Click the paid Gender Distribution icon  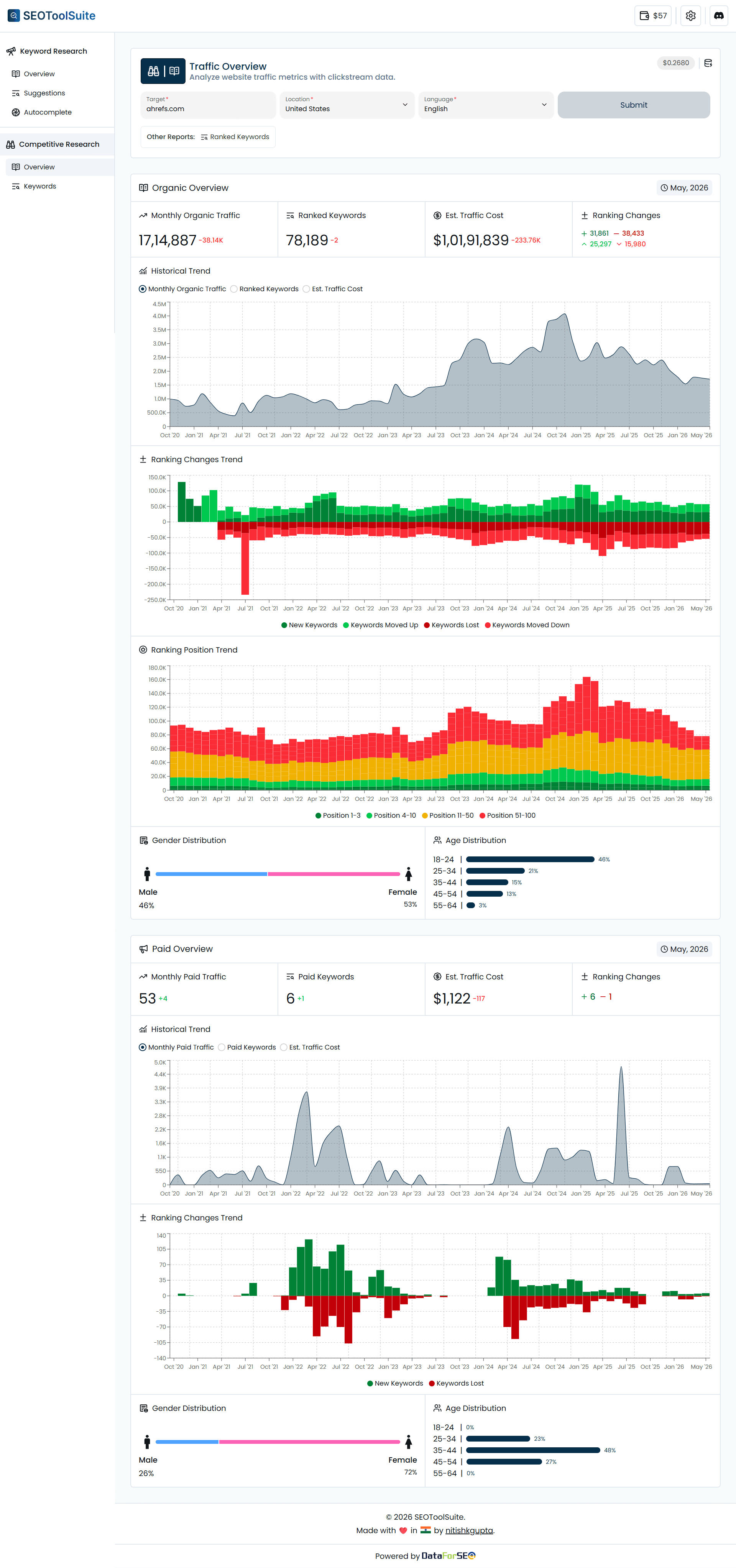(x=144, y=1409)
